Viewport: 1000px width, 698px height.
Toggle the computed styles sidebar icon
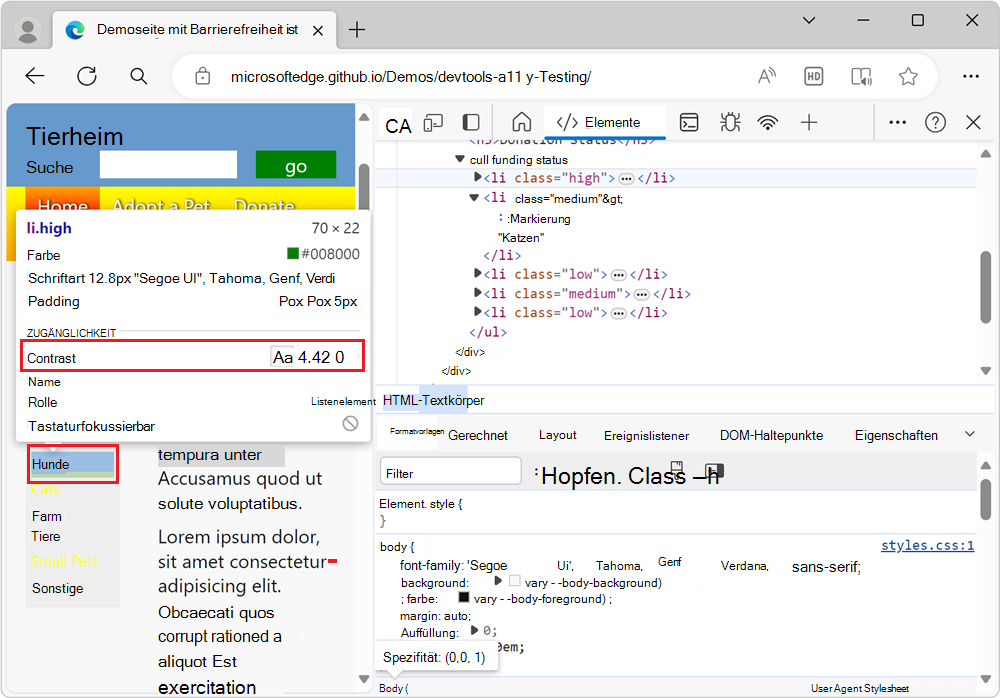(715, 473)
